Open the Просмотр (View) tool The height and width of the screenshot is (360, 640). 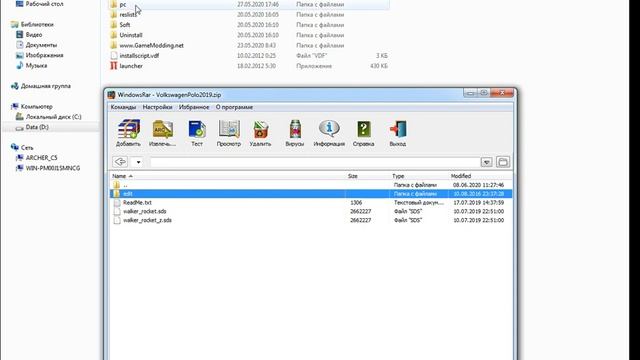(229, 133)
